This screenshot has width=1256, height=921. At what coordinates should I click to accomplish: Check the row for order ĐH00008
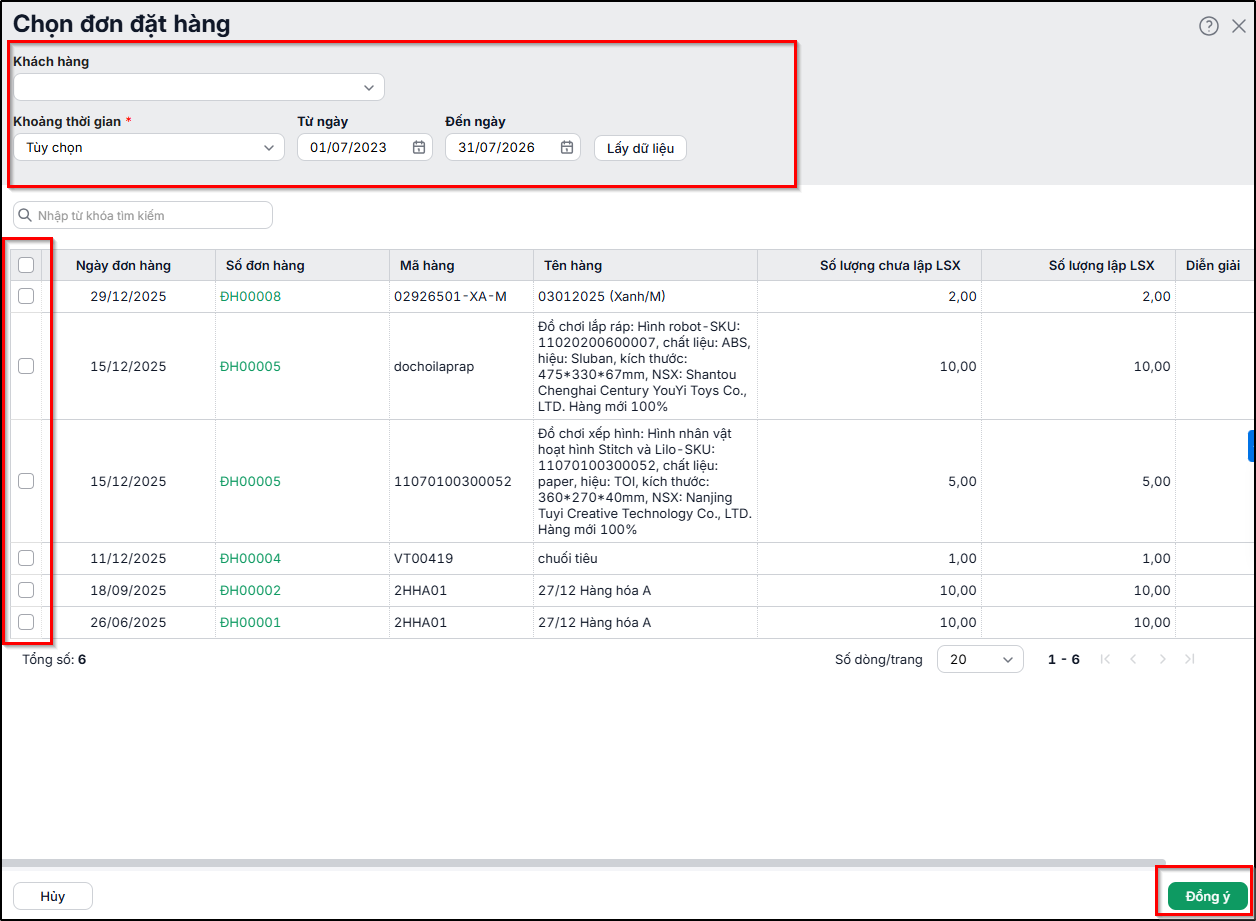pyautogui.click(x=26, y=296)
